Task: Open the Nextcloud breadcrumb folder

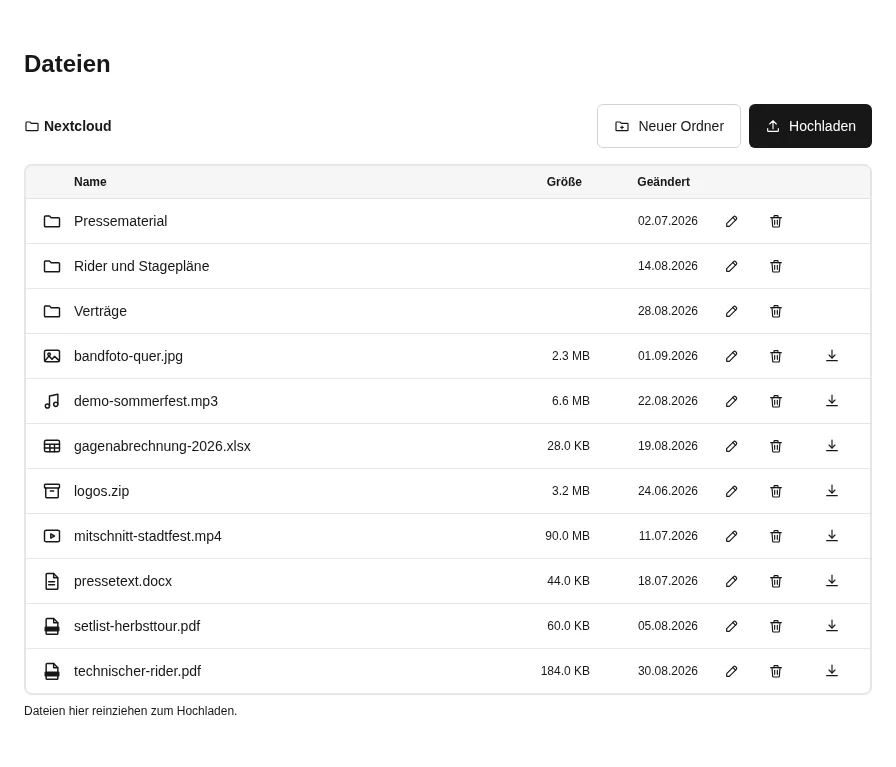Action: [x=68, y=126]
